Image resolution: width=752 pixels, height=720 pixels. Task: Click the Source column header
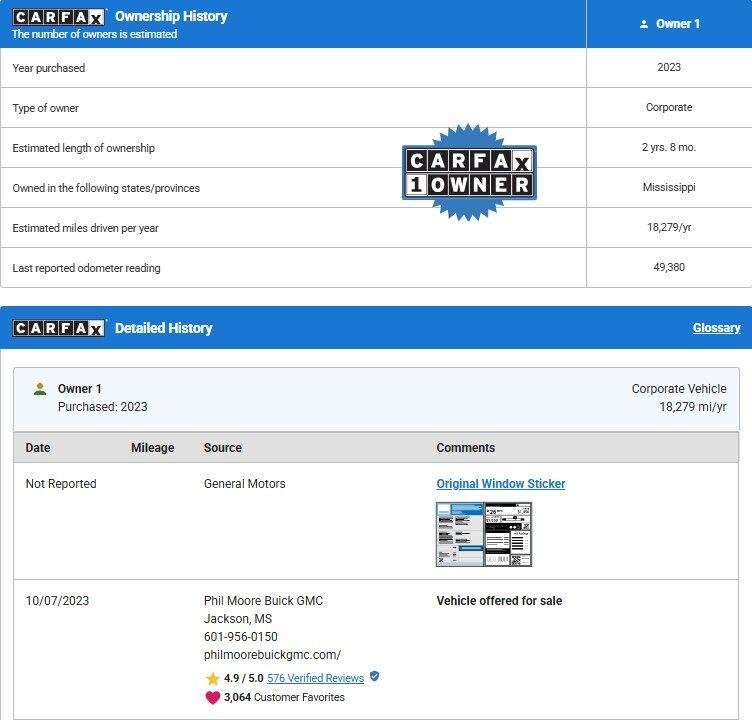223,448
